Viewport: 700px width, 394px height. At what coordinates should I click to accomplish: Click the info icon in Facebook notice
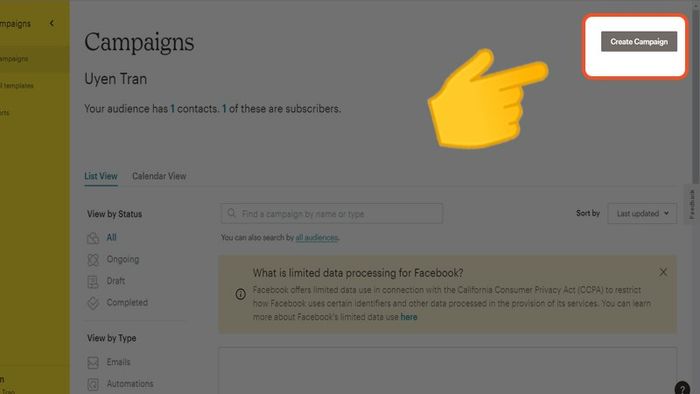[x=240, y=294]
